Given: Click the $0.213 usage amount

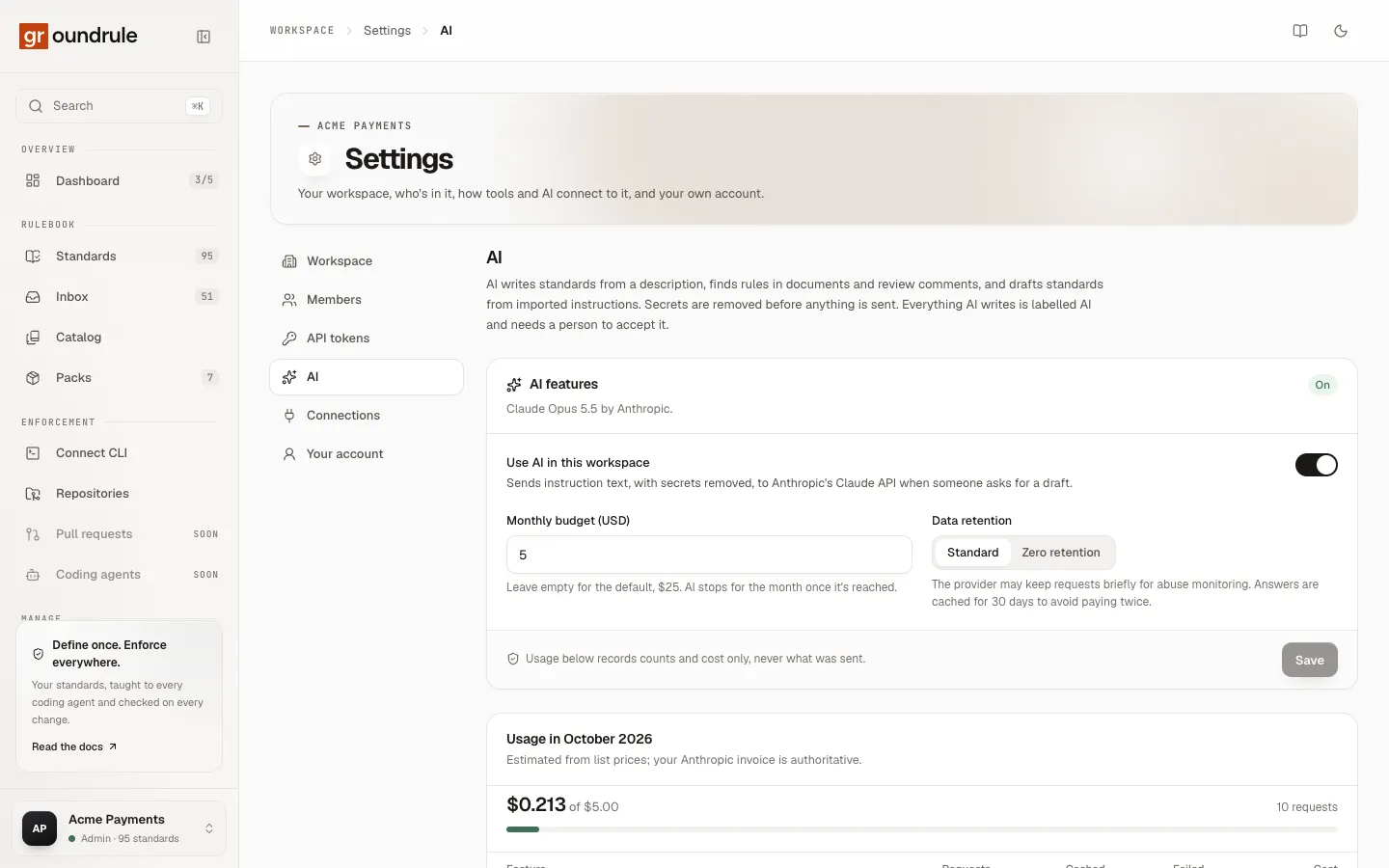Looking at the screenshot, I should (536, 804).
